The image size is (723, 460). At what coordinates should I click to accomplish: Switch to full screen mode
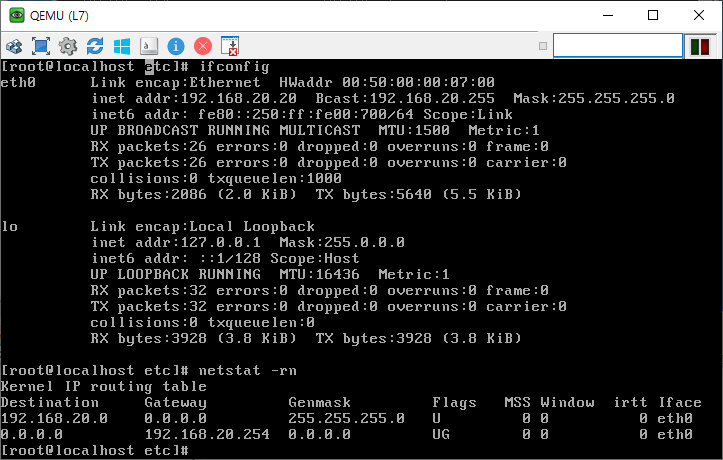(x=41, y=46)
